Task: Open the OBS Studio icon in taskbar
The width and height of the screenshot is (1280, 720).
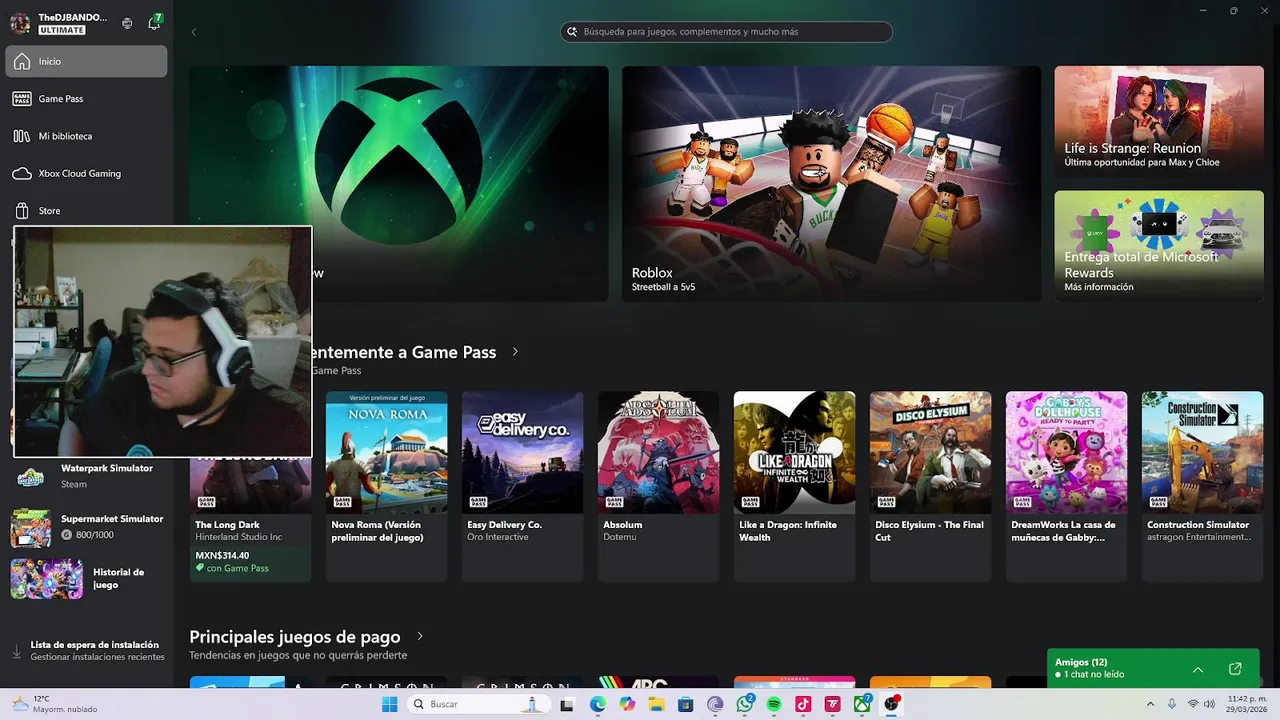Action: 892,704
